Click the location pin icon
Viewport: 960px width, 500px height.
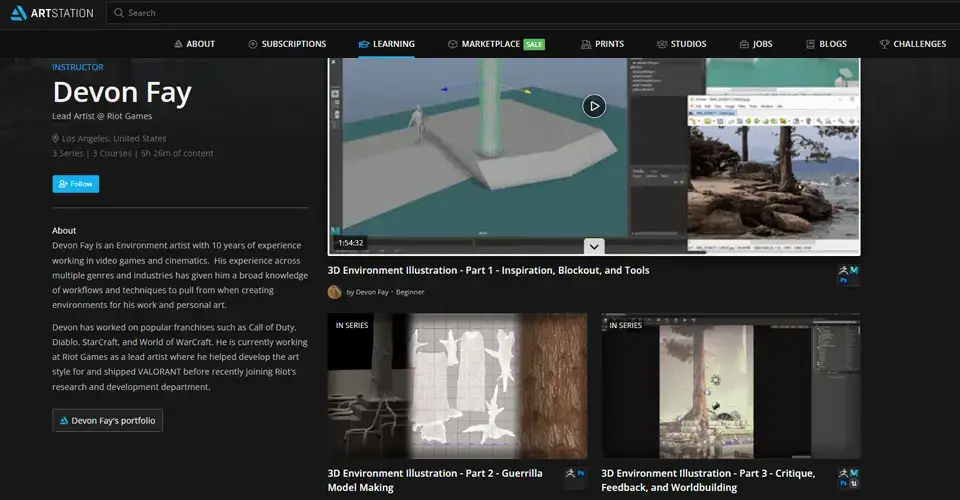click(x=55, y=138)
